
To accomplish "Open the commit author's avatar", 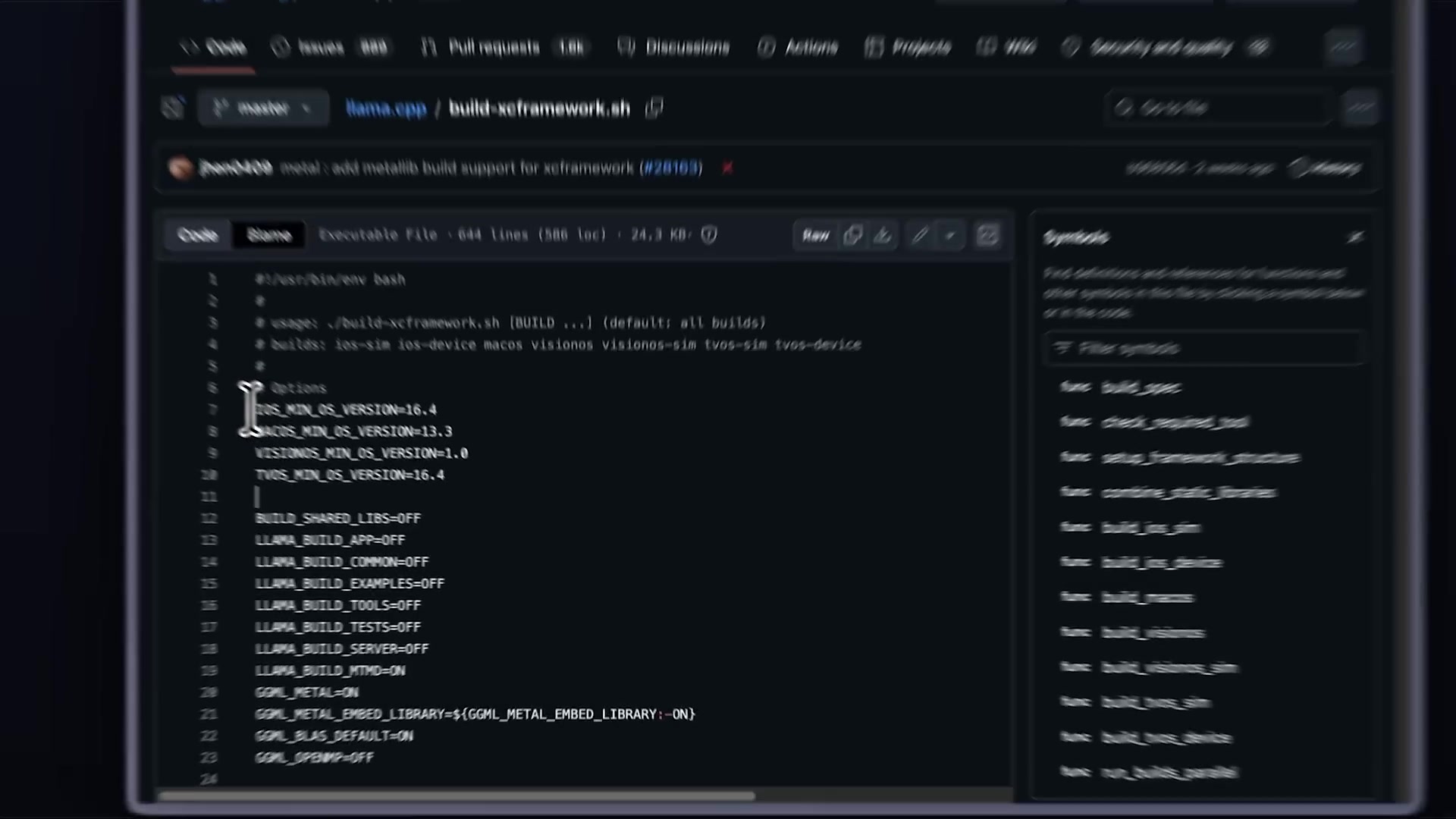I will 180,168.
